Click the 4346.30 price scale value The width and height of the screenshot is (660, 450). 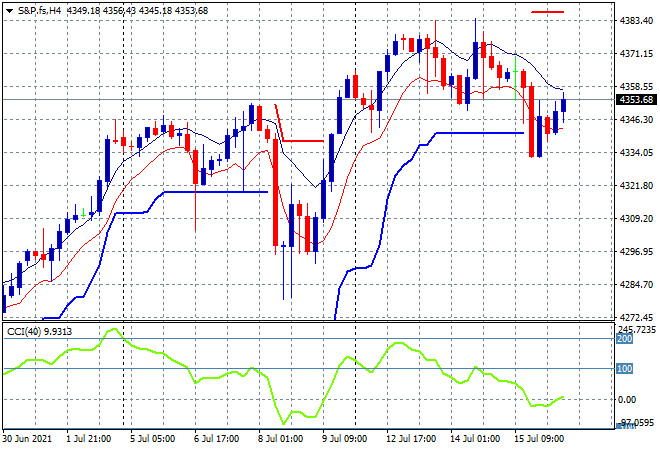(636, 120)
